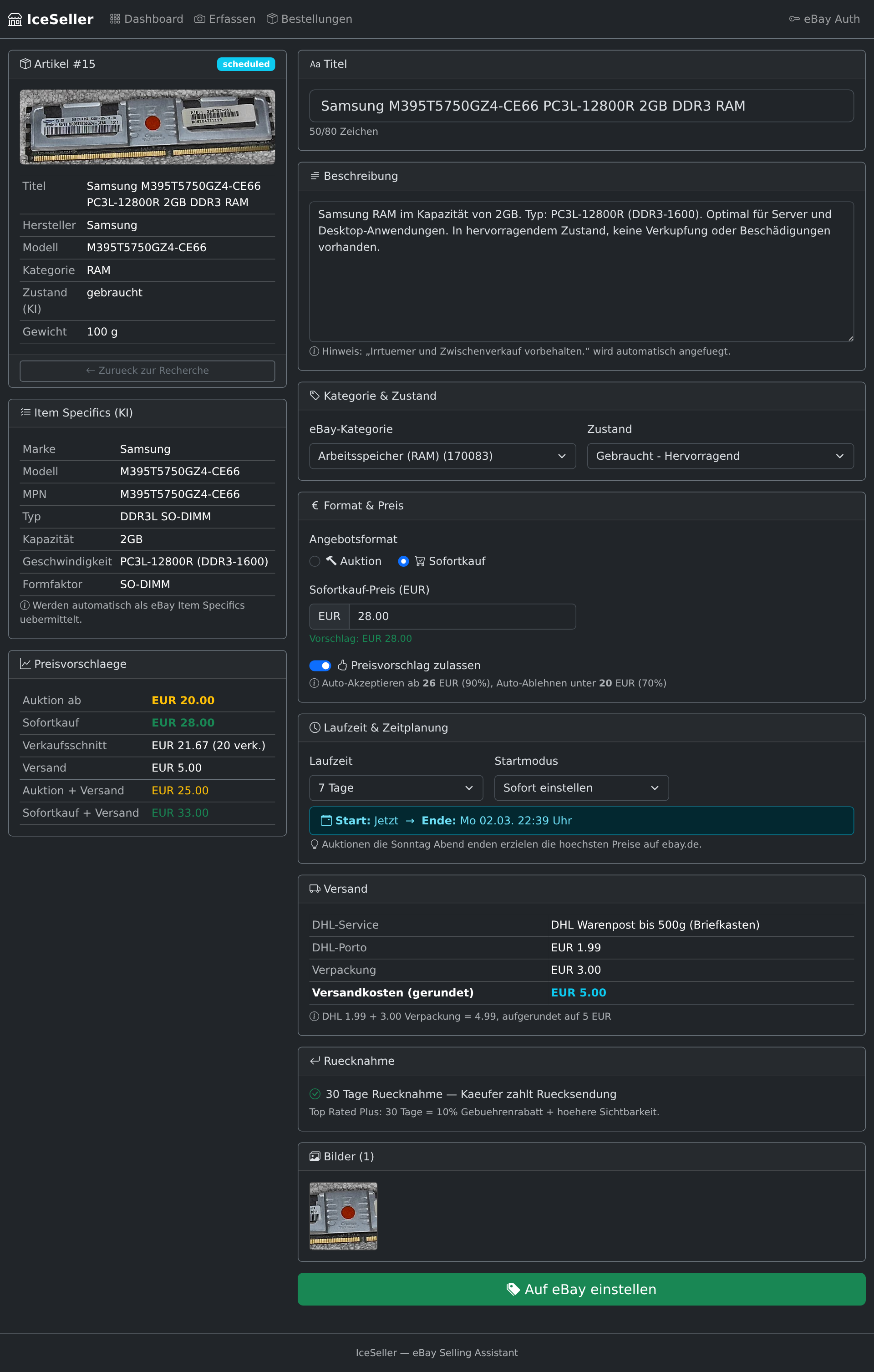The image size is (874, 1372).
Task: Select the Sofortkauf radio button
Action: coord(403,561)
